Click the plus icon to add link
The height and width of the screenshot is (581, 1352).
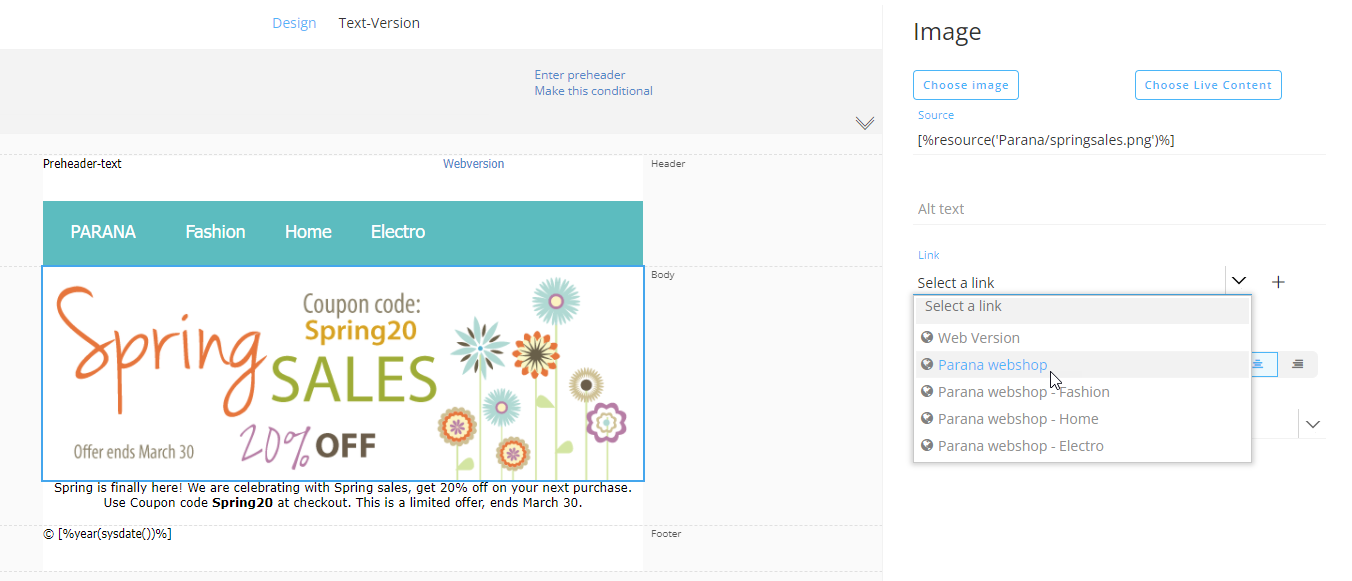(1278, 282)
